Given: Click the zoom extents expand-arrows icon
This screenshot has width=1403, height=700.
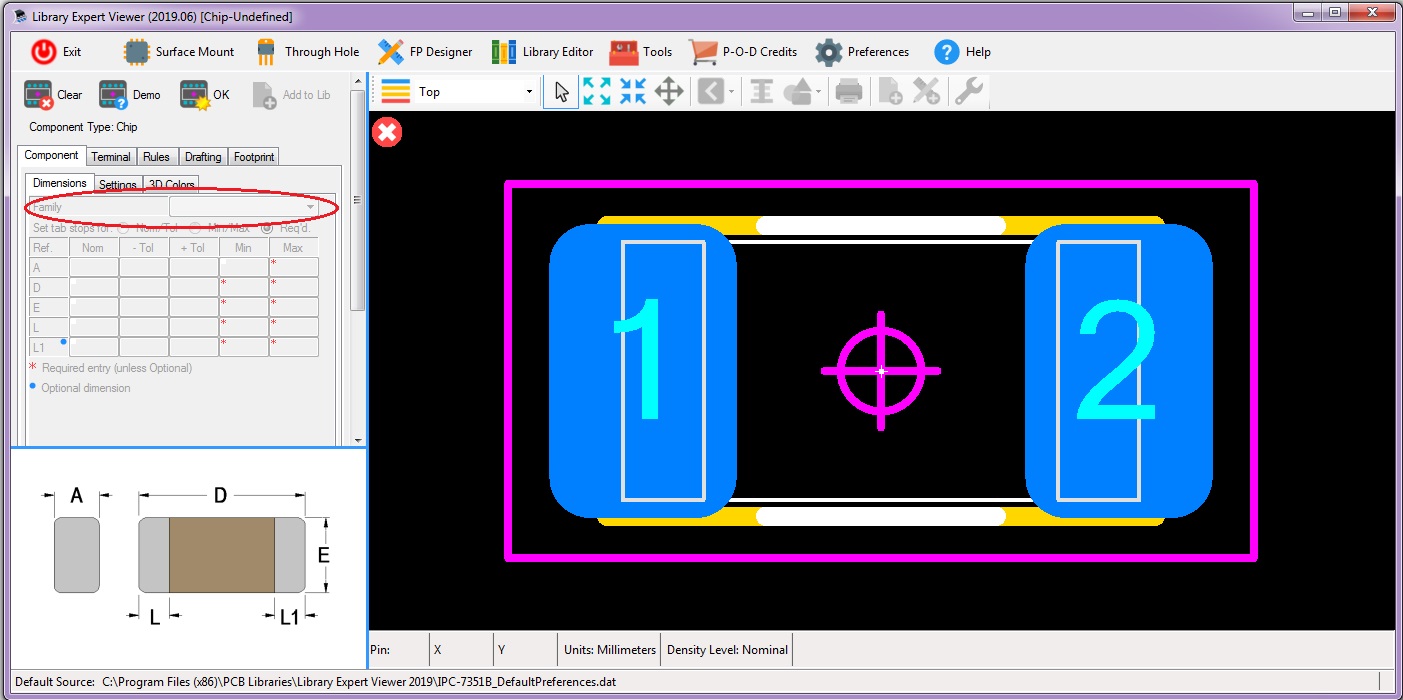Looking at the screenshot, I should (597, 92).
